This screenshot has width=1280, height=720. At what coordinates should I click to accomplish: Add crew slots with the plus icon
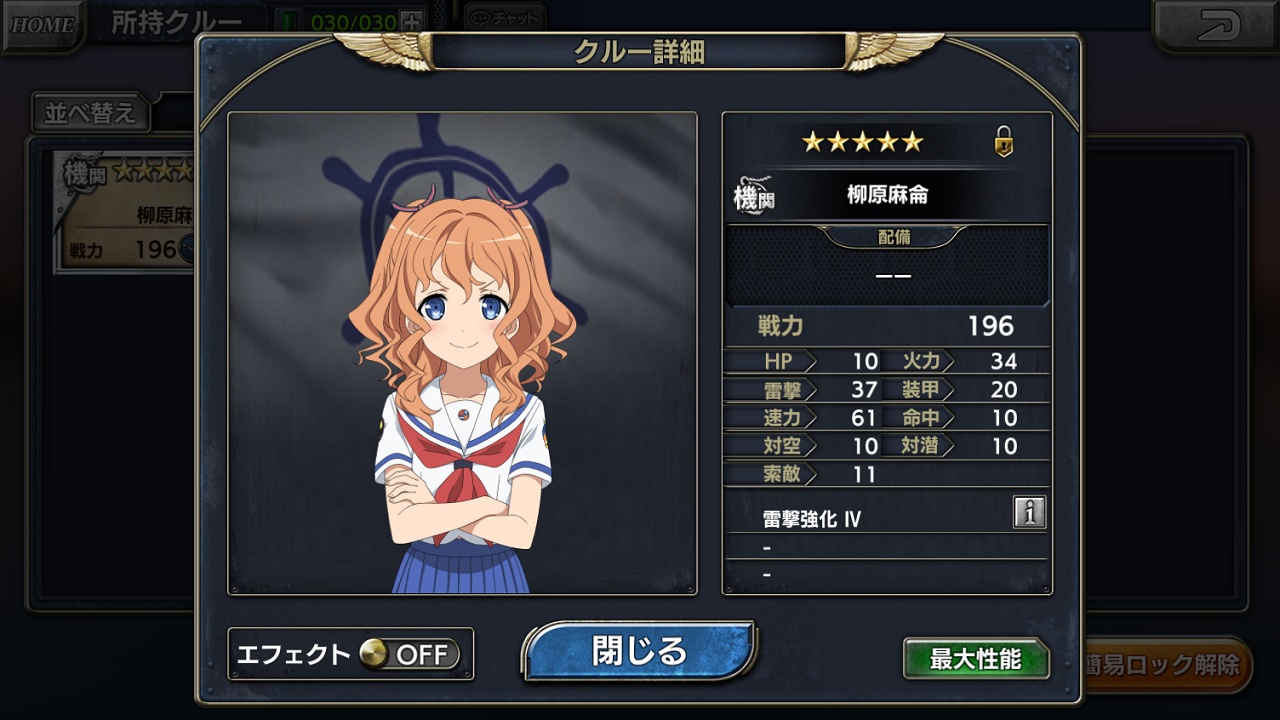tap(411, 21)
